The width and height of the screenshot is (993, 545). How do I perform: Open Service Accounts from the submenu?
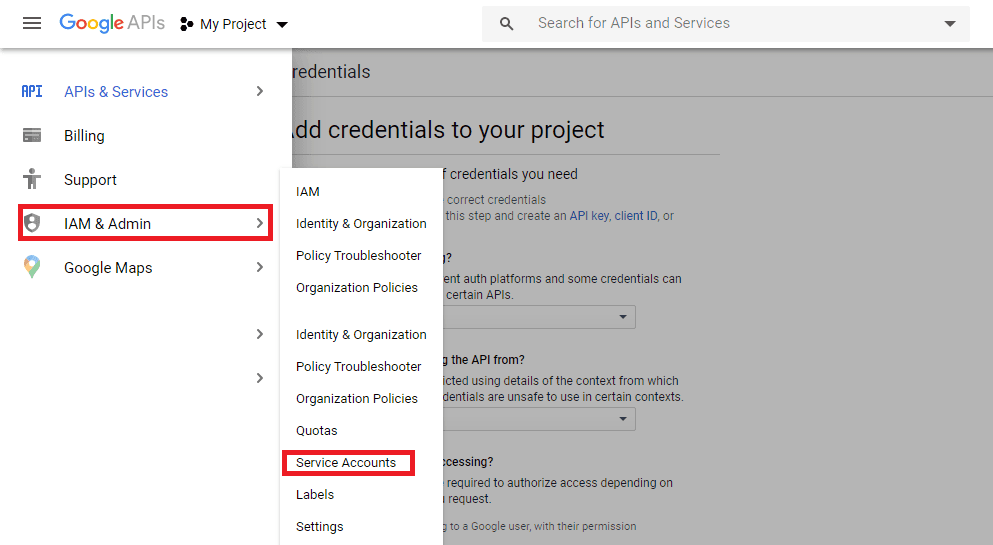point(346,463)
